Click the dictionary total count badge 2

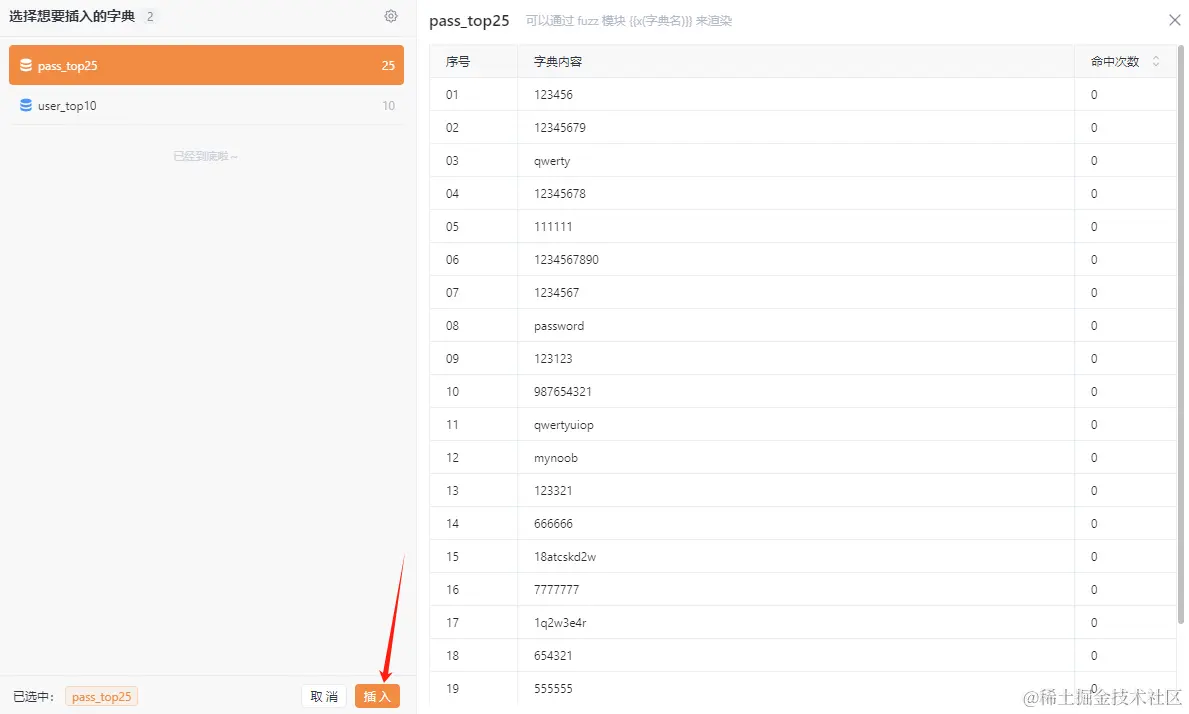[x=150, y=16]
